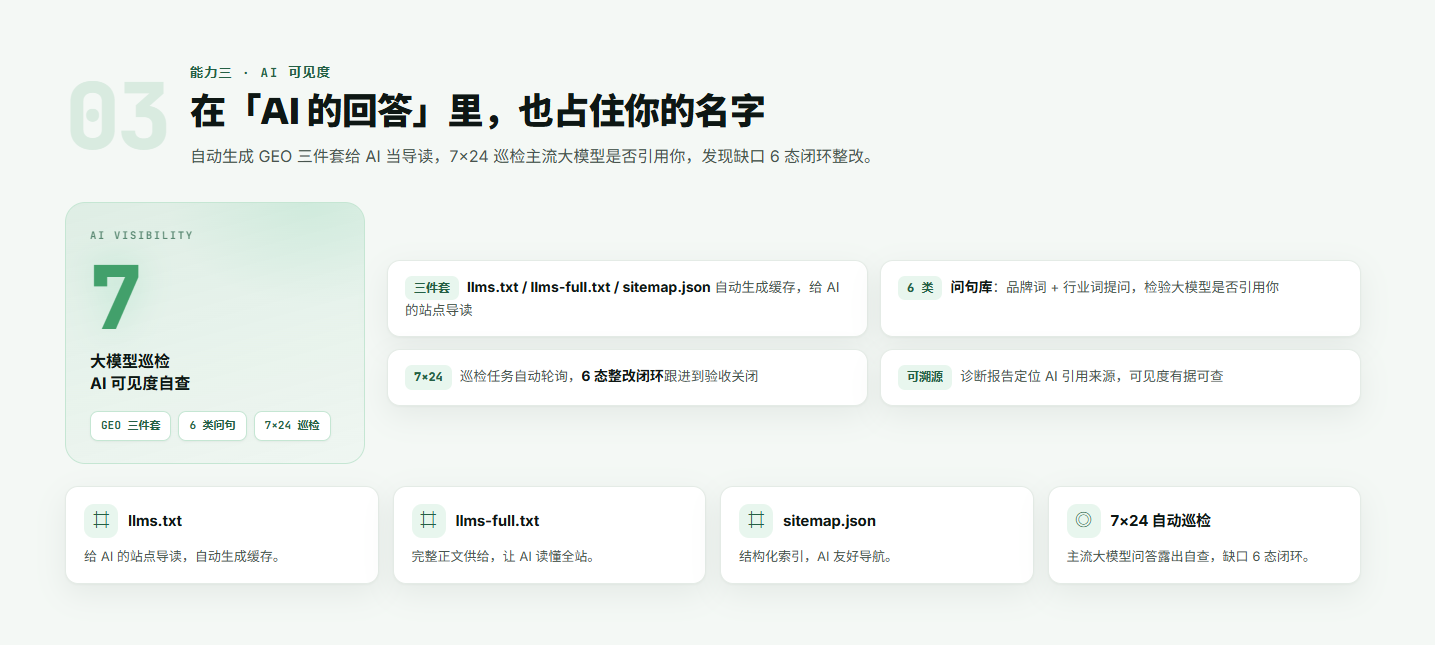Click the "可溯源" badge
The width and height of the screenshot is (1435, 645).
click(x=925, y=377)
